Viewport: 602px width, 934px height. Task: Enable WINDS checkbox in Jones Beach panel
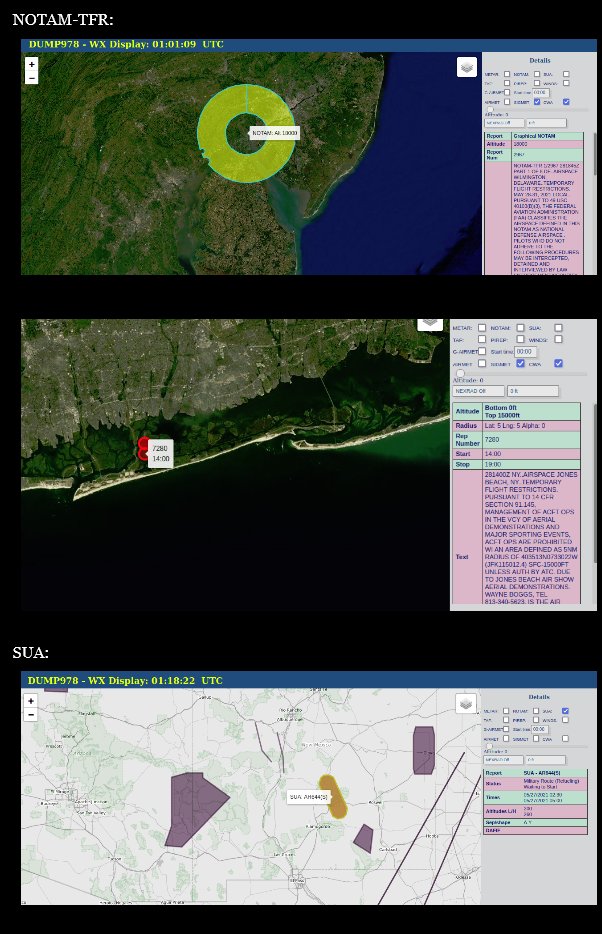tap(559, 340)
